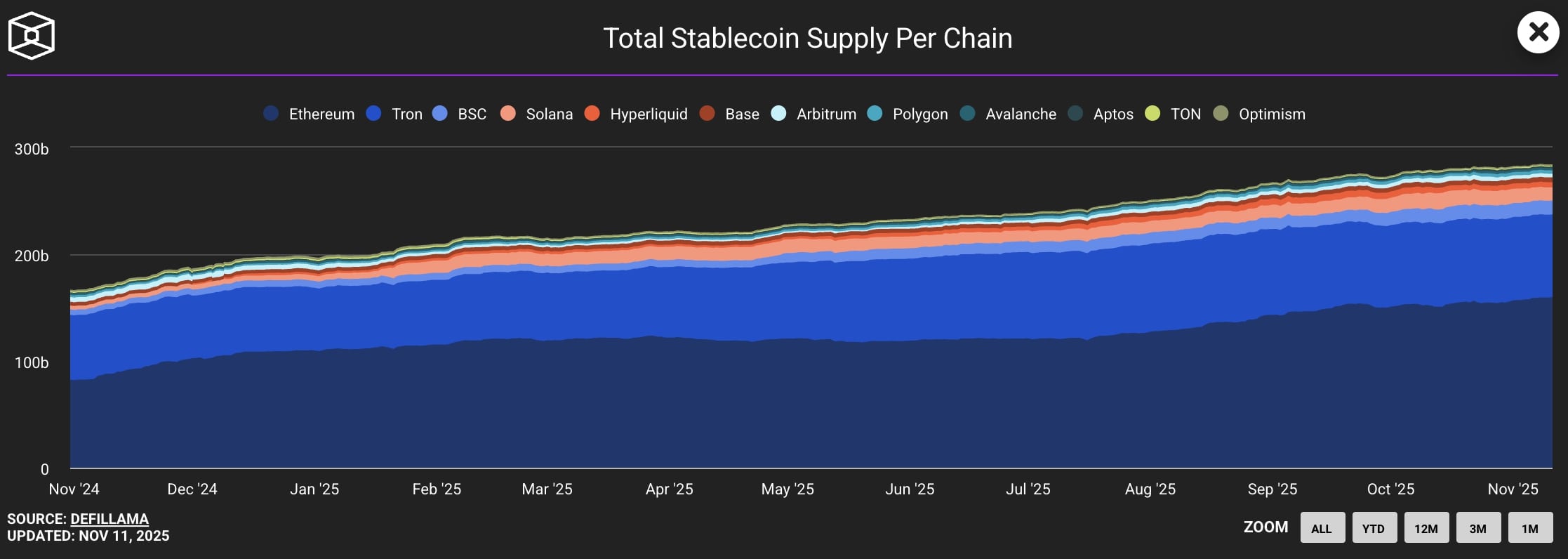
Task: Click the Polygon legend circle icon
Action: (x=875, y=114)
